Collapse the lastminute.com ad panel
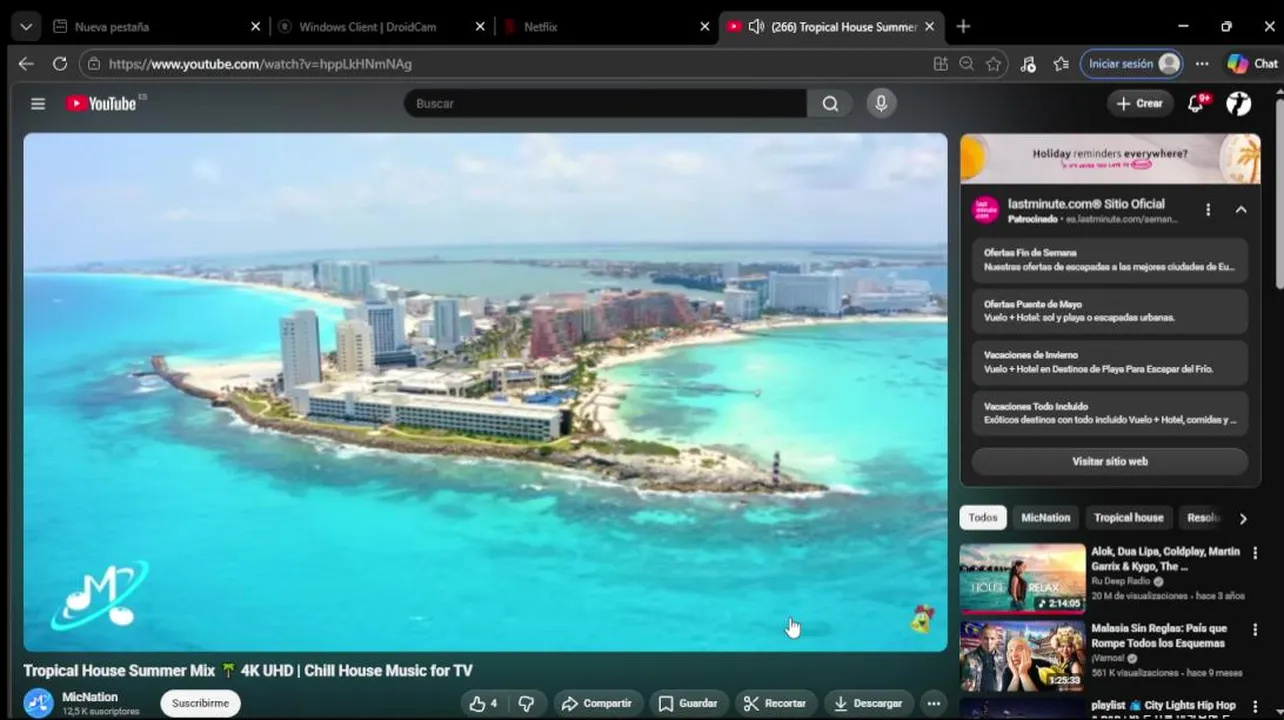 1241,210
